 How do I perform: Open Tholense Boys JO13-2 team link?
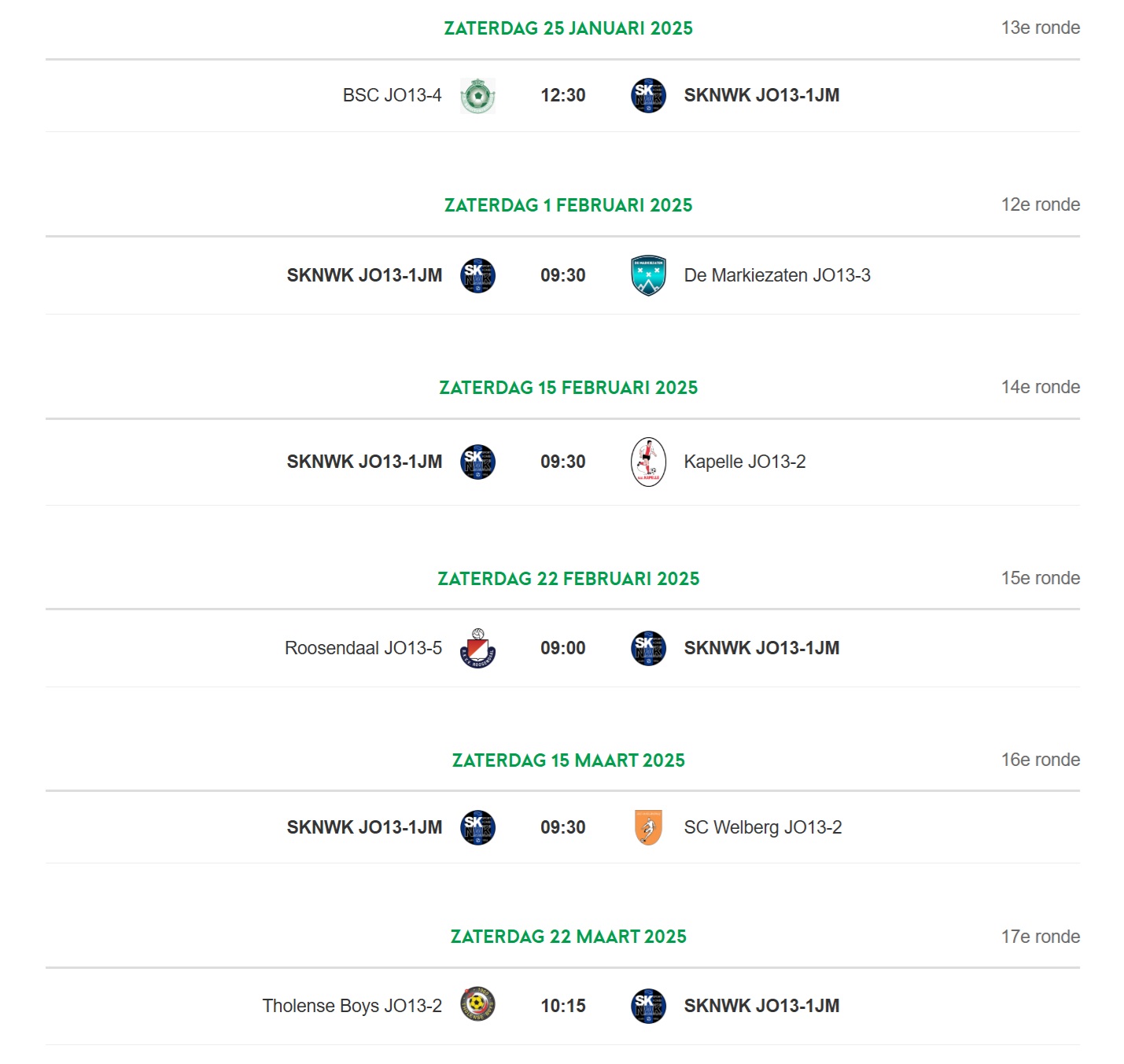click(x=352, y=1006)
